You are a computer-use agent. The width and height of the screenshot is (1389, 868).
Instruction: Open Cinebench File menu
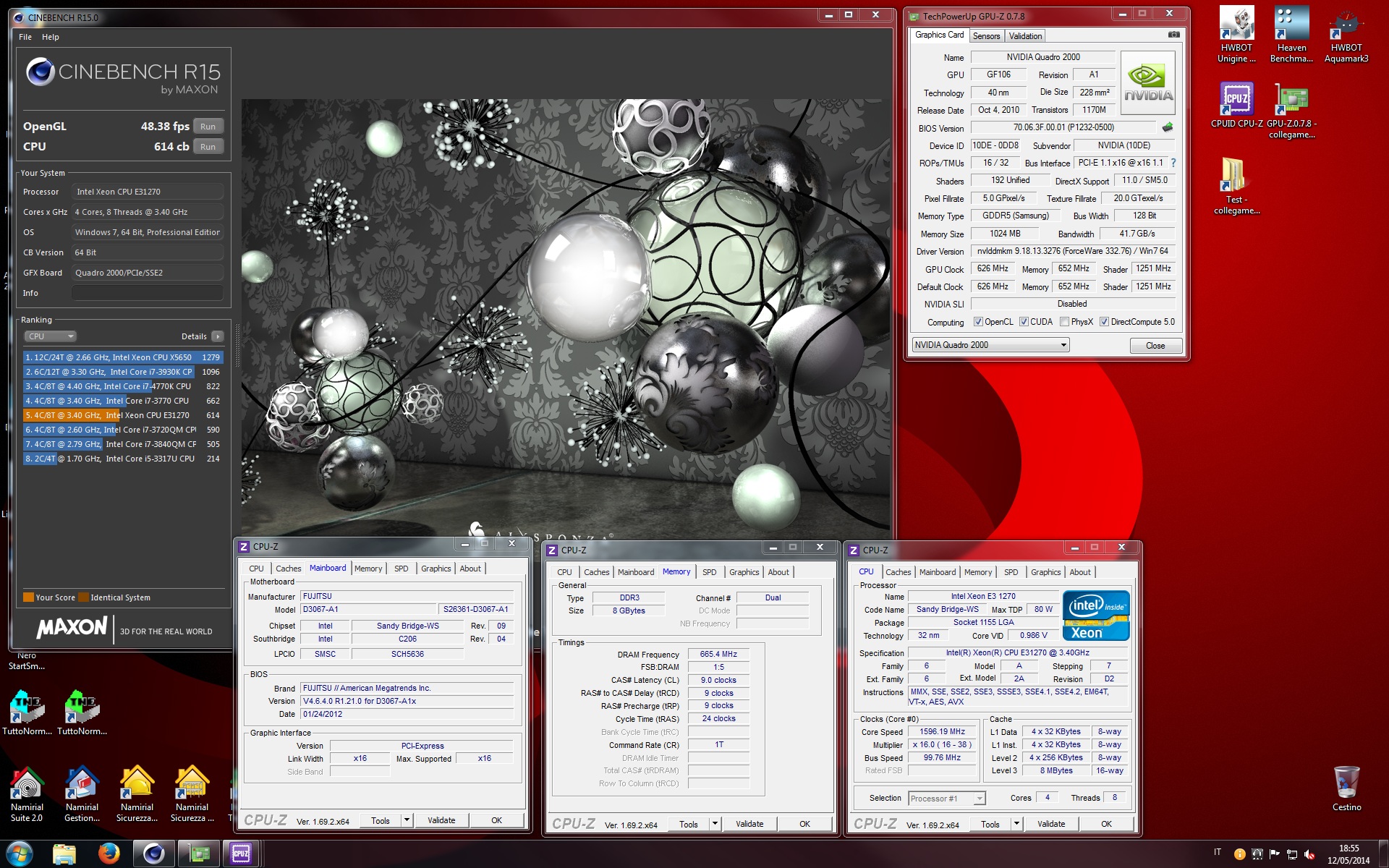click(x=25, y=37)
